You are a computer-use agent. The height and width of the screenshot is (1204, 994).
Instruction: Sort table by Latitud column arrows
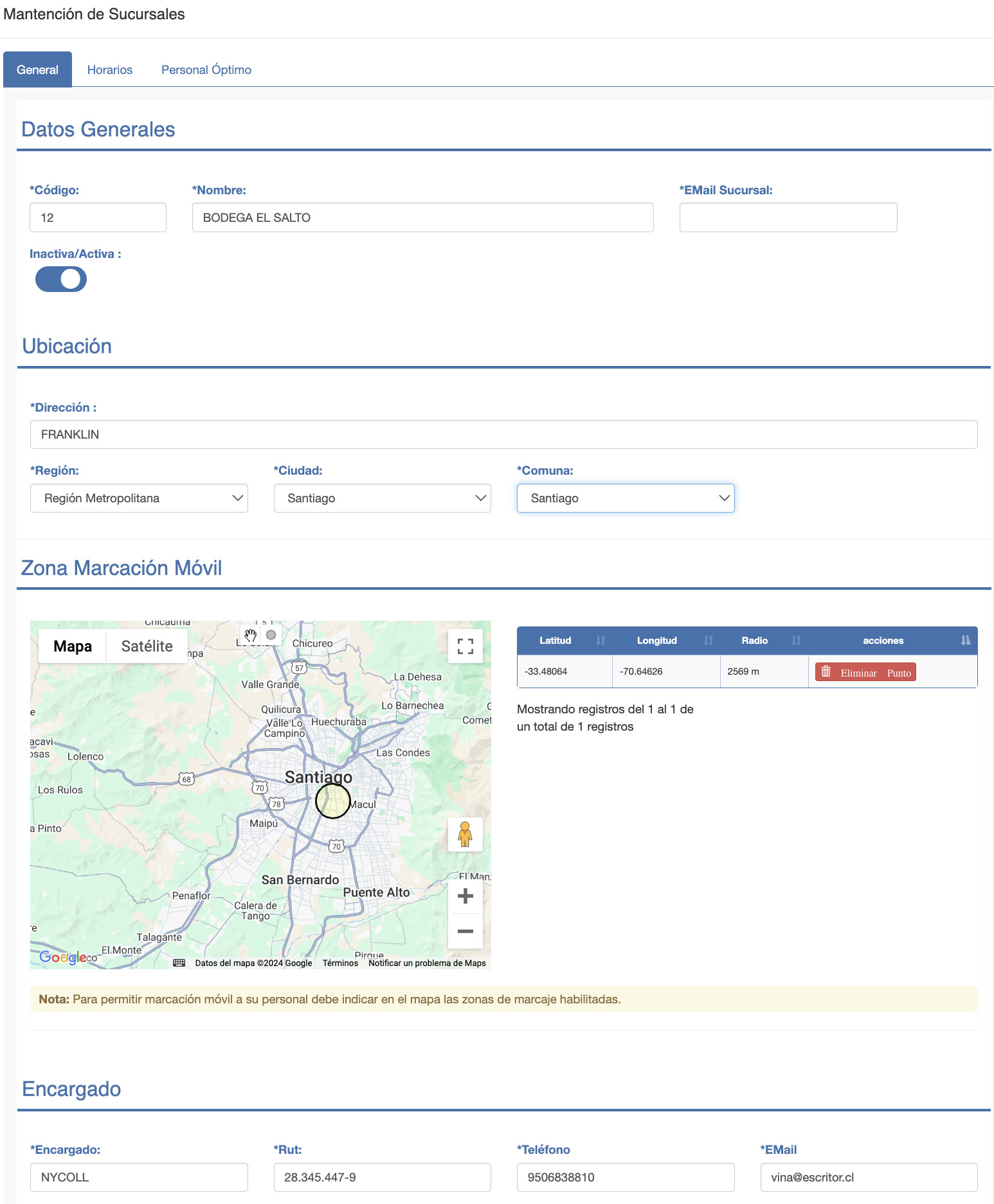(x=600, y=641)
